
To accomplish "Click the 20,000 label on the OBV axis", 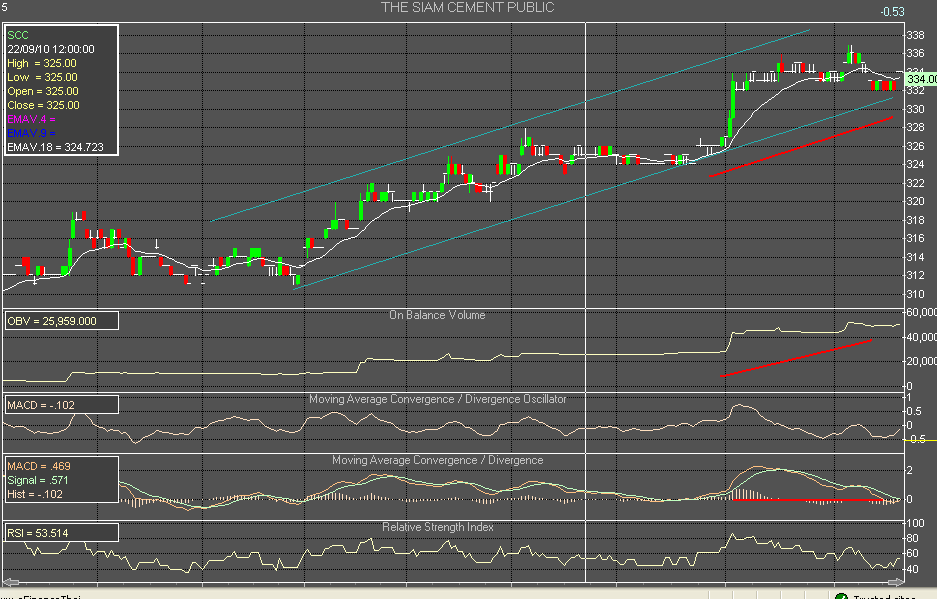I will click(x=921, y=361).
